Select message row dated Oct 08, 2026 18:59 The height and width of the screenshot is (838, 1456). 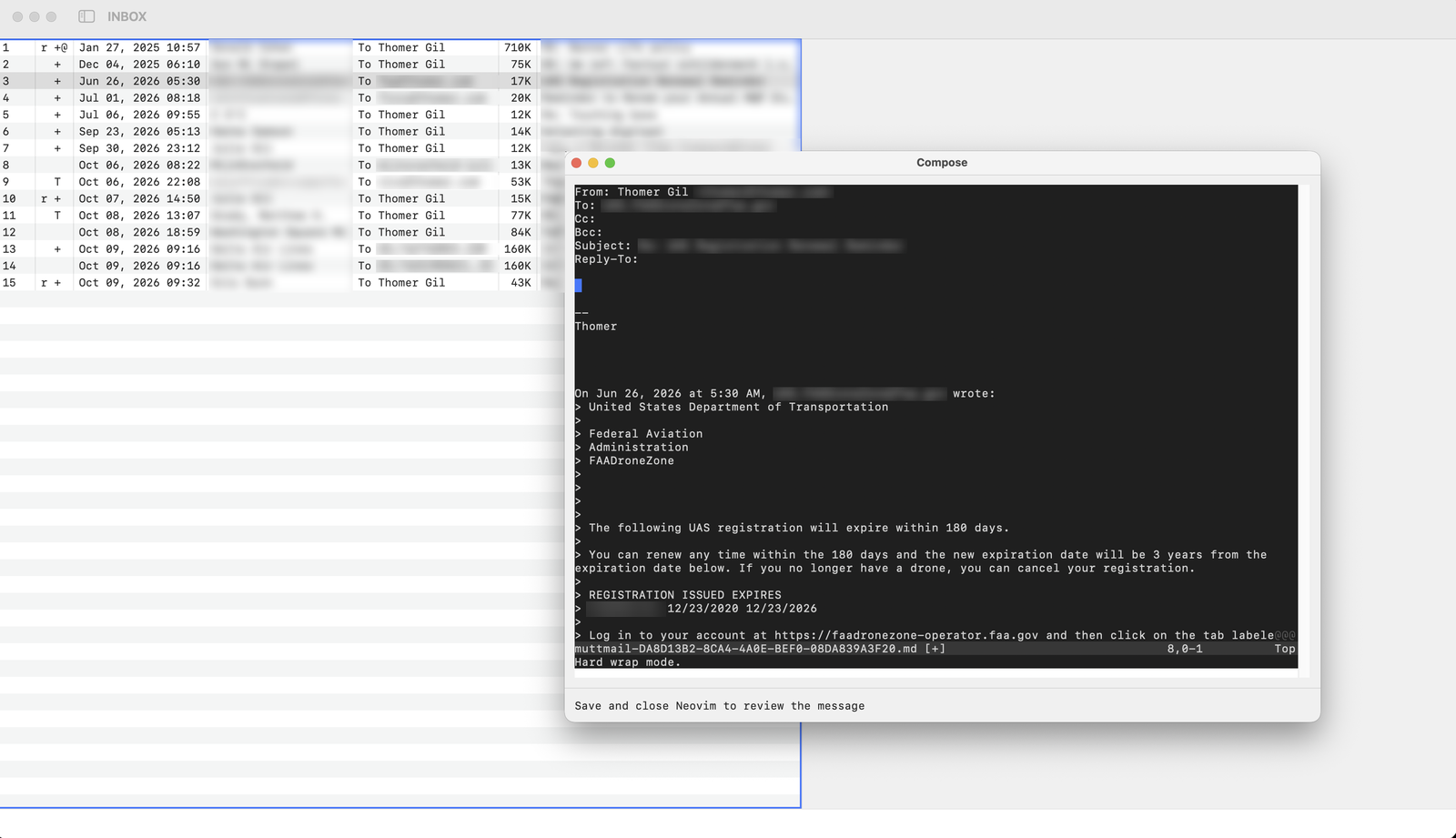[x=282, y=233]
